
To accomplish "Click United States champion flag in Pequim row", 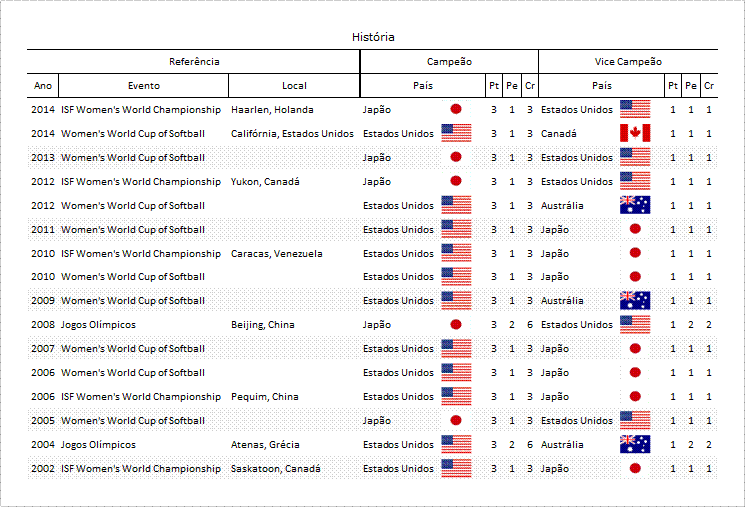I will (456, 397).
